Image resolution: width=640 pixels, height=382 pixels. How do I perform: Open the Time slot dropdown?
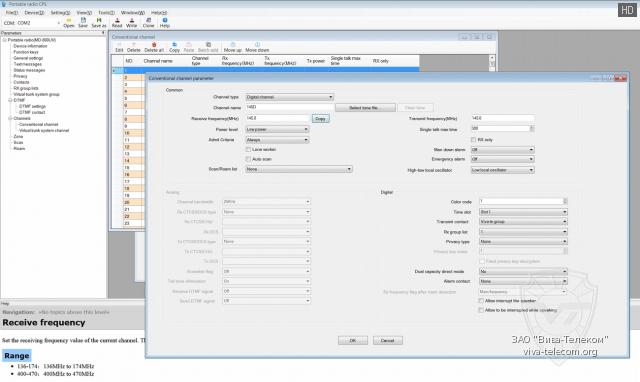point(523,212)
